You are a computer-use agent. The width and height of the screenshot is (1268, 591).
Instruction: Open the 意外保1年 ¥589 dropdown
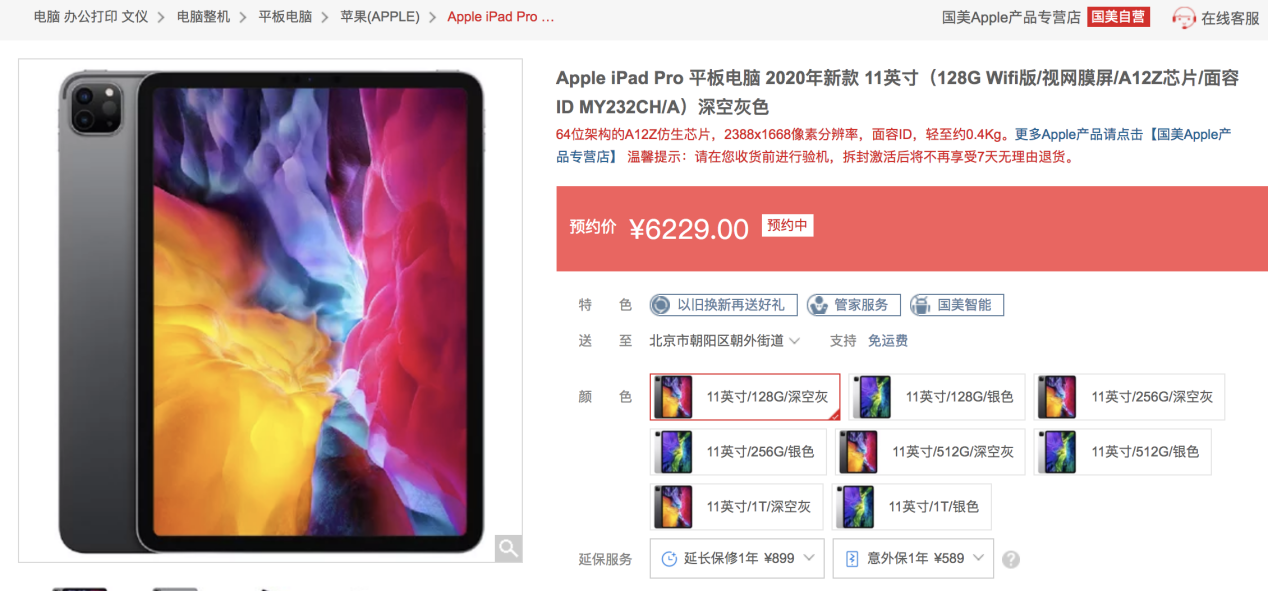click(x=913, y=559)
